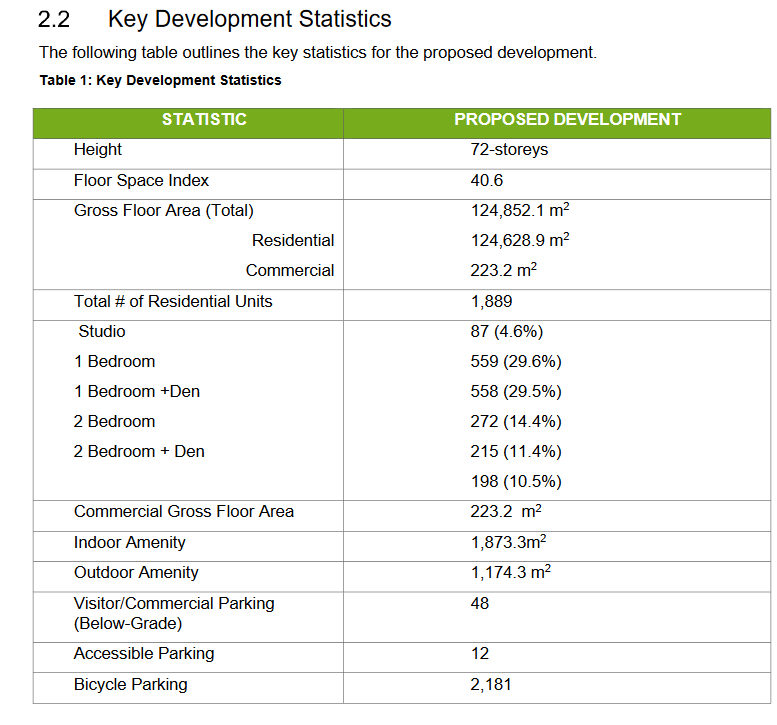Click the "1 Bedroom +Den" row label
Viewport: 777px width, 725px height.
point(136,392)
